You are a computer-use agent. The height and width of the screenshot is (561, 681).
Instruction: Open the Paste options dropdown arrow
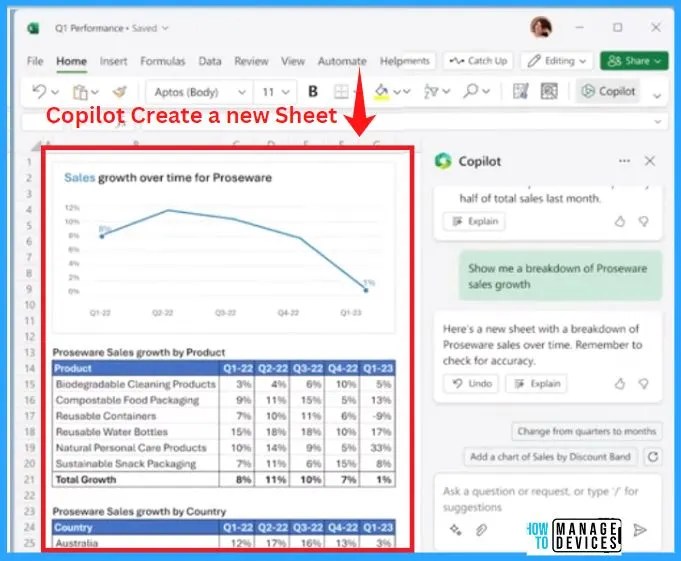pyautogui.click(x=95, y=92)
